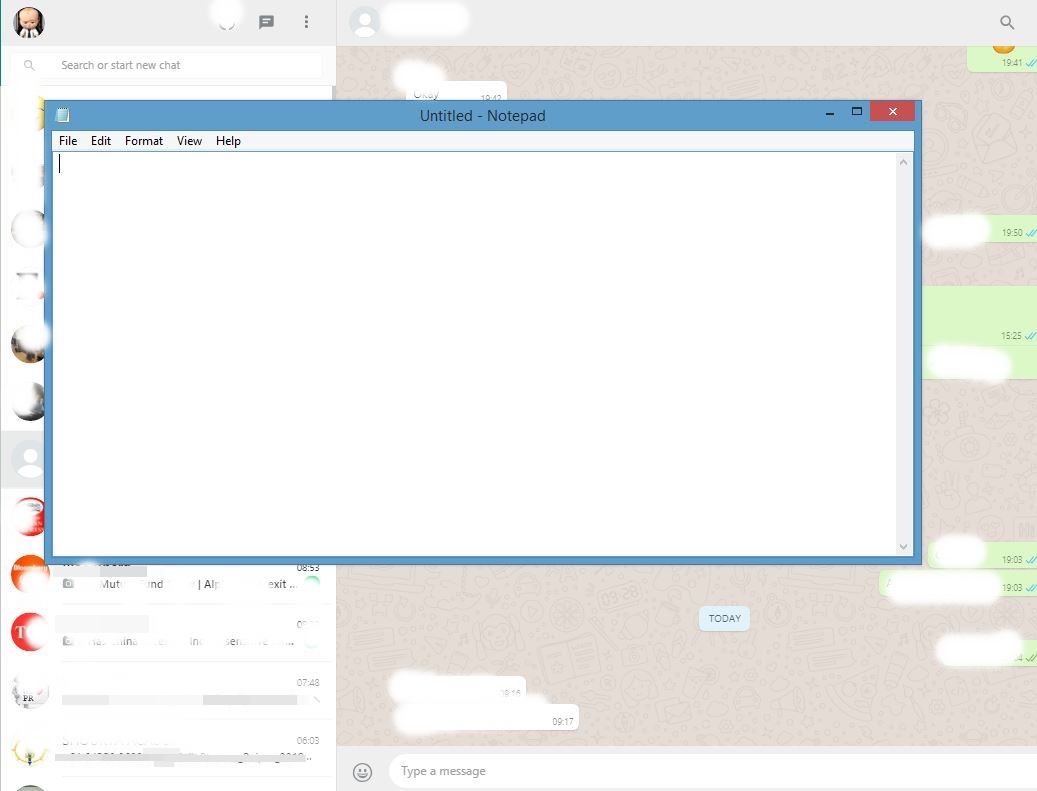Open your WhatsApp profile picture
This screenshot has height=791, width=1037.
click(x=29, y=22)
